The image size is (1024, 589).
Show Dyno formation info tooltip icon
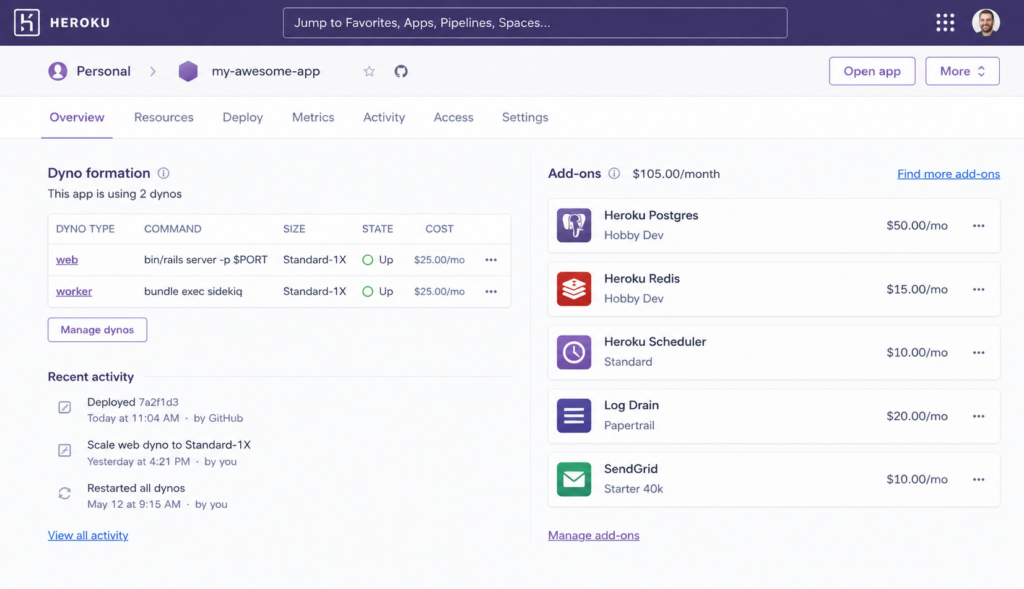tap(163, 173)
